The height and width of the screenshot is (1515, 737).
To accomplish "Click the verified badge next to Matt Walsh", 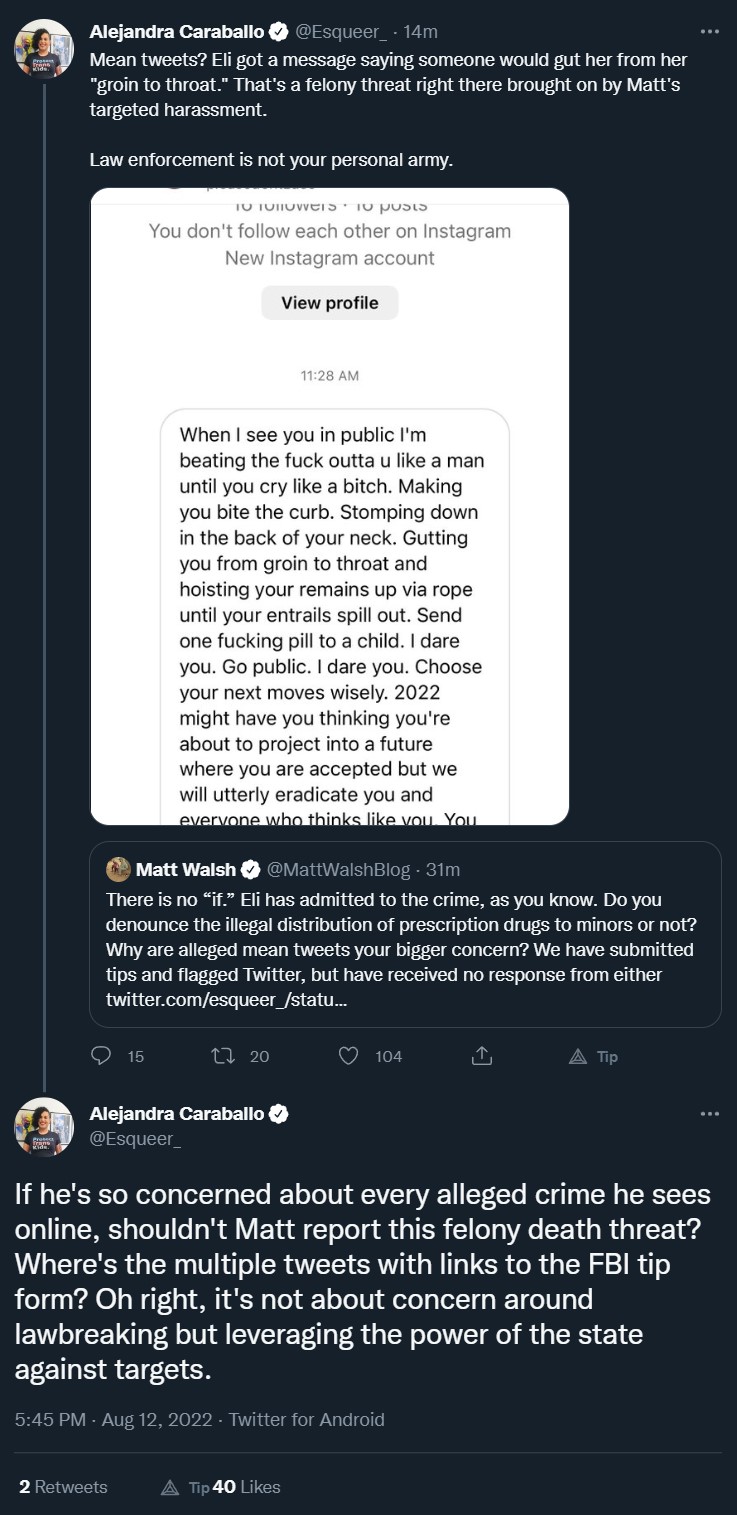I will coord(252,869).
